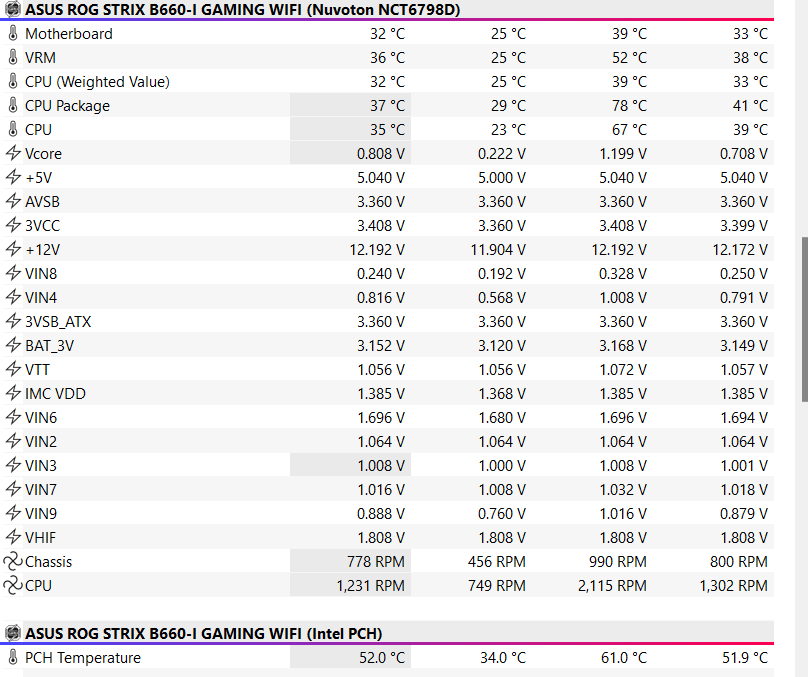Click the +12V average value 12.172 V
The width and height of the screenshot is (808, 677).
740,250
